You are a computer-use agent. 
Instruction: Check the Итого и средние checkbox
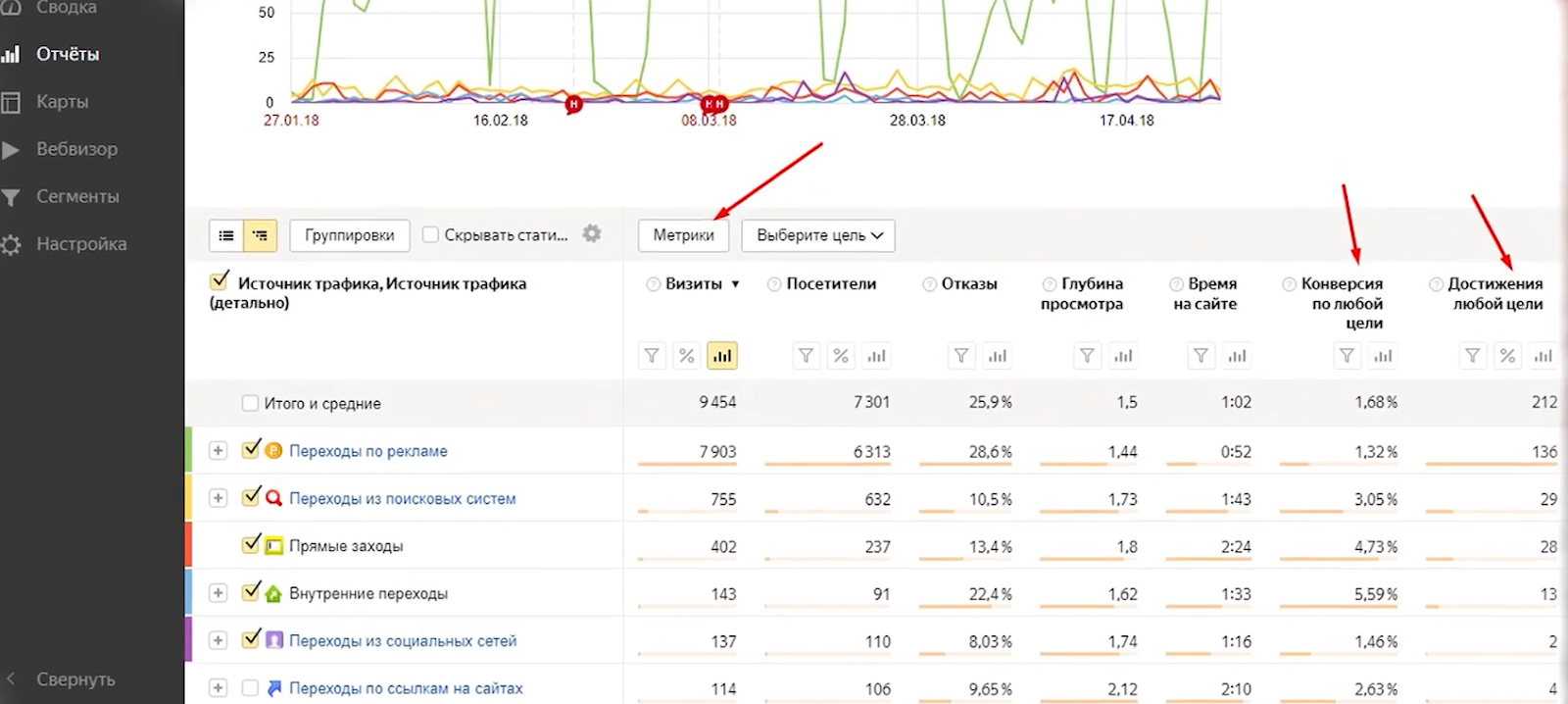pos(250,403)
